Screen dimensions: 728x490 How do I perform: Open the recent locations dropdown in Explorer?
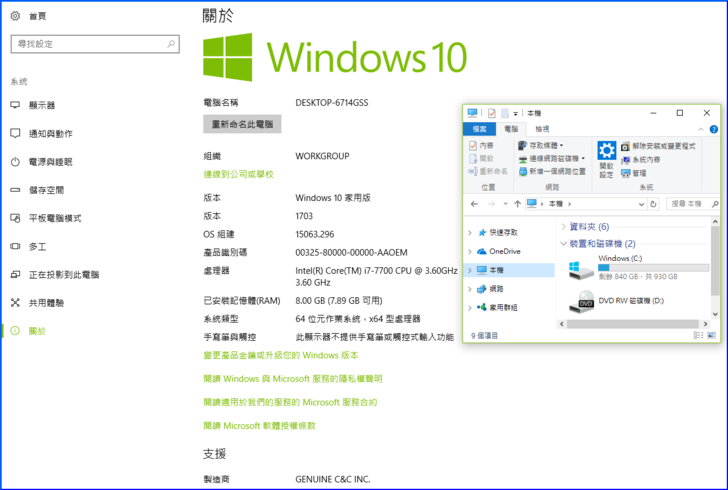[505, 204]
